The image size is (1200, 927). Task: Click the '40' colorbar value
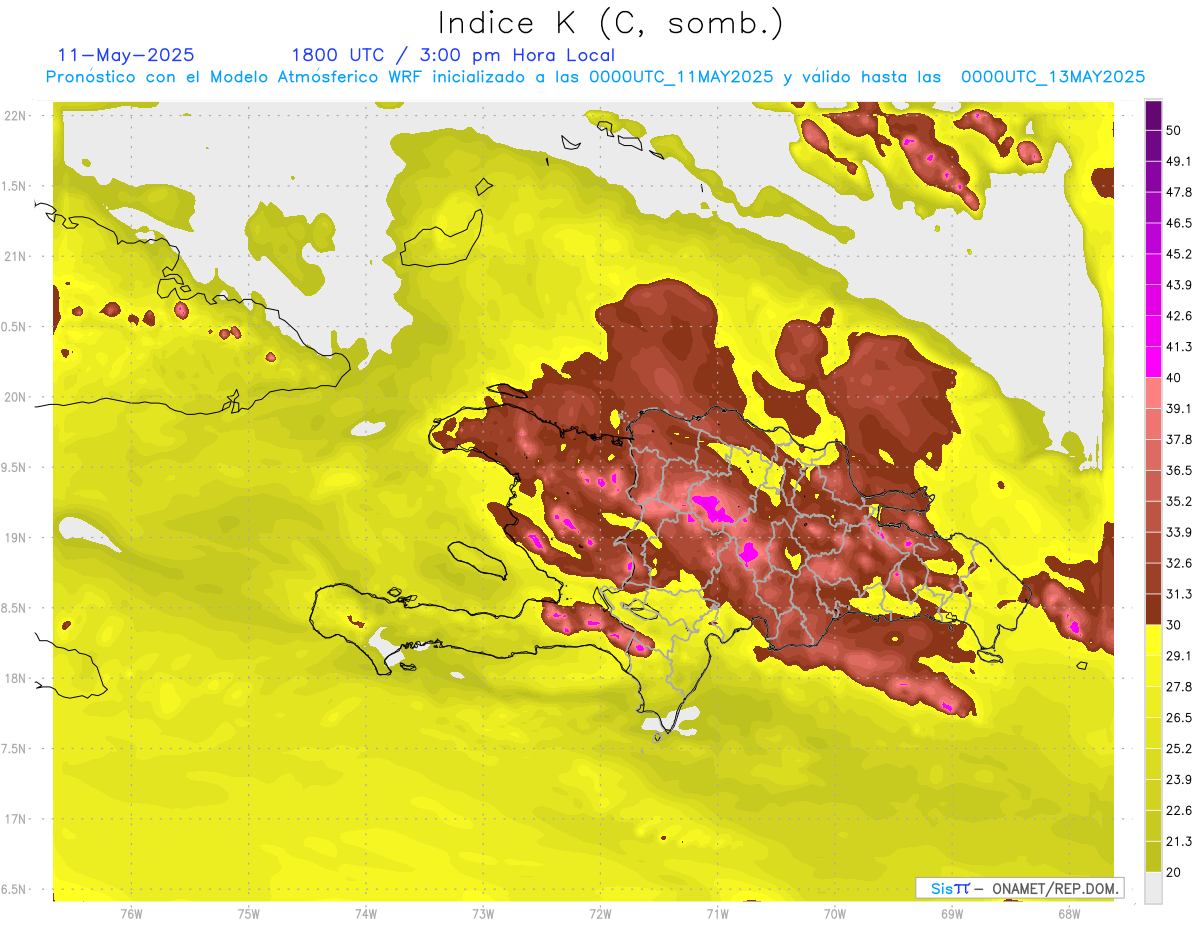(1173, 377)
